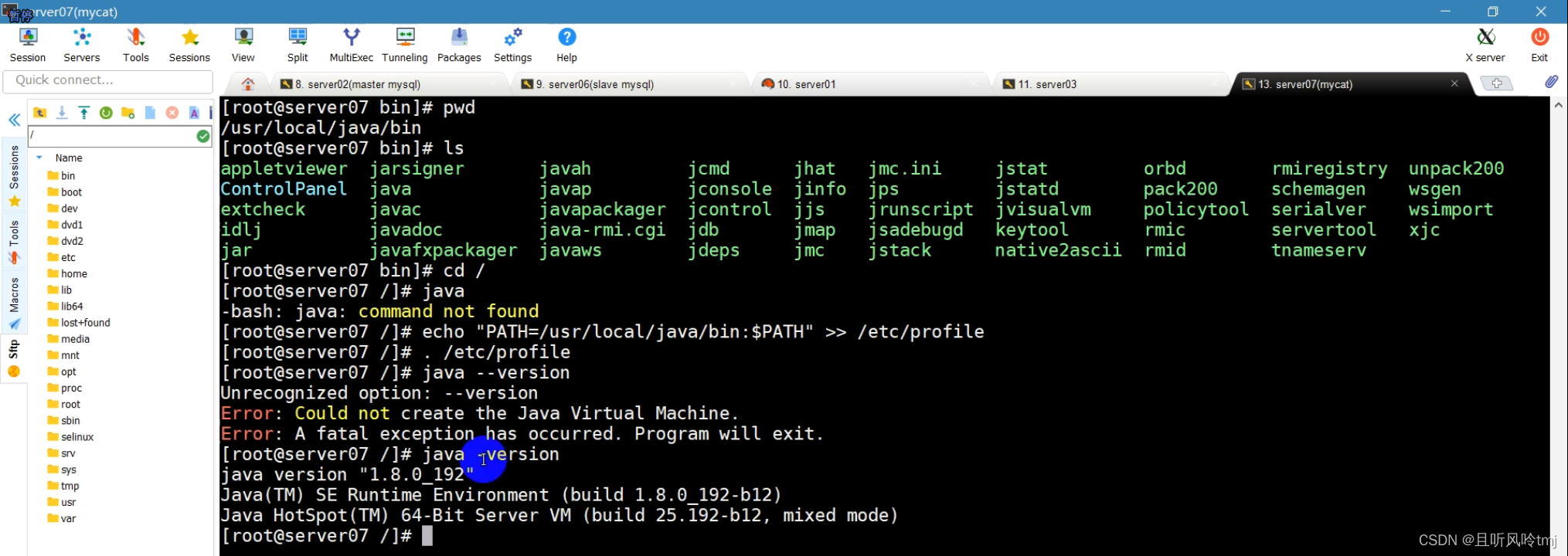The width and height of the screenshot is (1568, 556).
Task: Close the server07(mycat) tab
Action: click(x=1454, y=83)
